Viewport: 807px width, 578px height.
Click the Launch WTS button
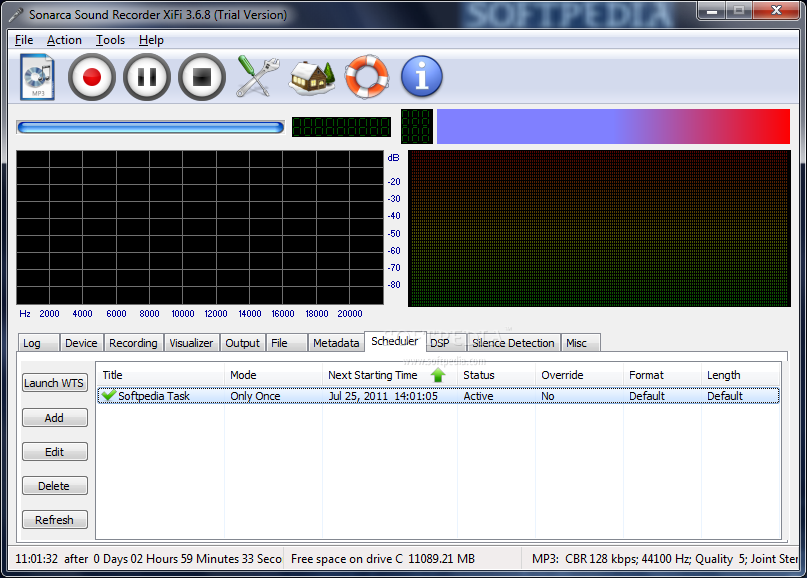tap(55, 383)
